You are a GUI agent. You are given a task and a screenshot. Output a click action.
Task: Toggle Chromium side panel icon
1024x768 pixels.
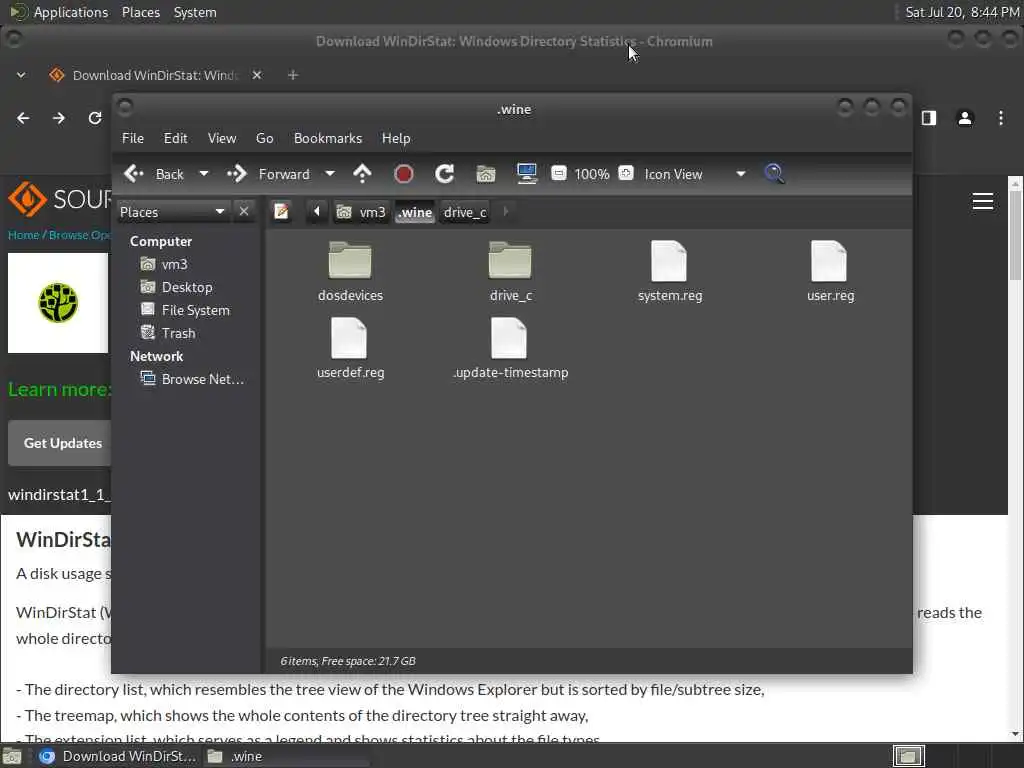[x=929, y=118]
